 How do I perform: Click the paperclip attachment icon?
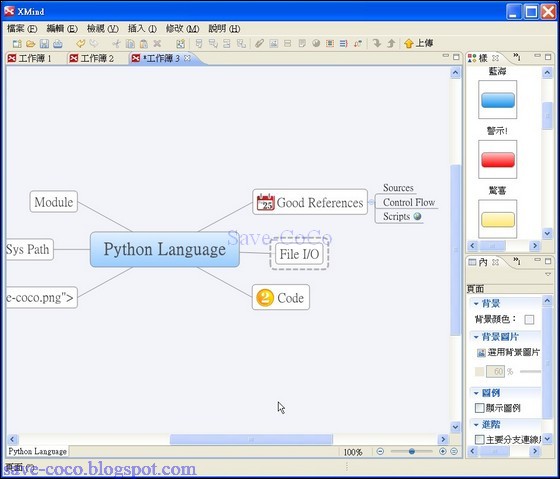click(259, 44)
